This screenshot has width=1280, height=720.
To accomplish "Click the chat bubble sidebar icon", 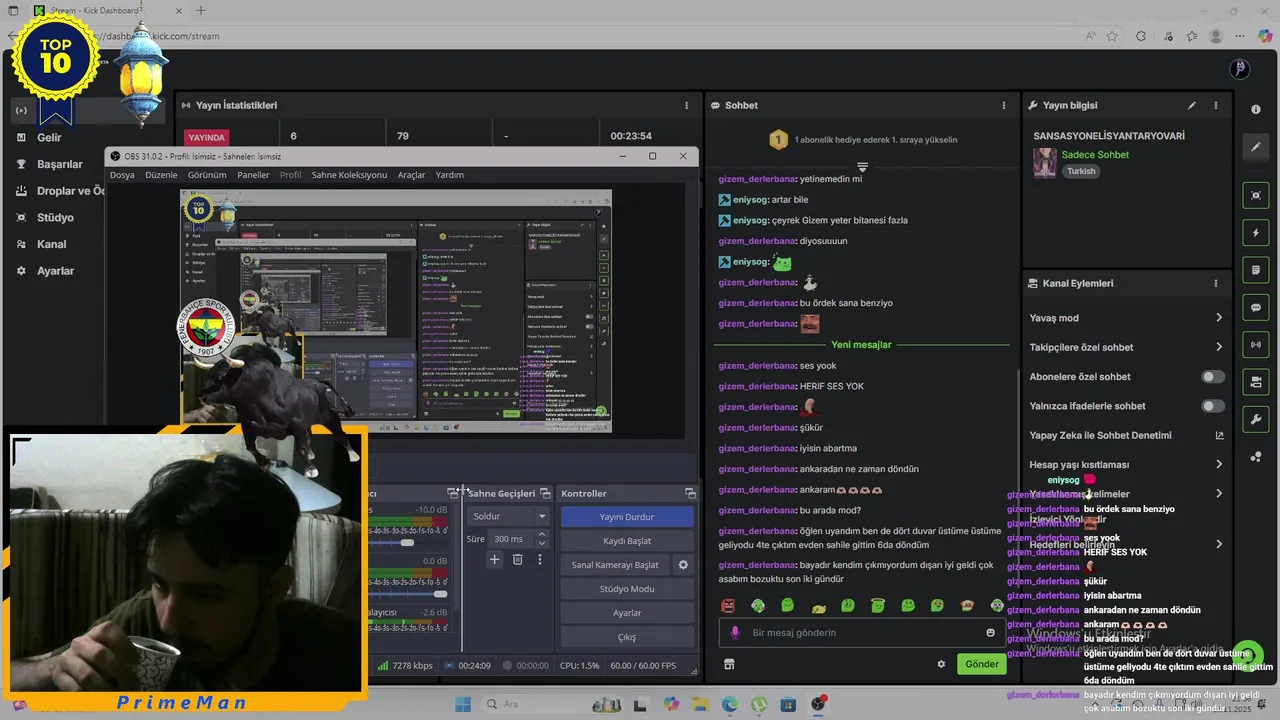I will click(1256, 307).
